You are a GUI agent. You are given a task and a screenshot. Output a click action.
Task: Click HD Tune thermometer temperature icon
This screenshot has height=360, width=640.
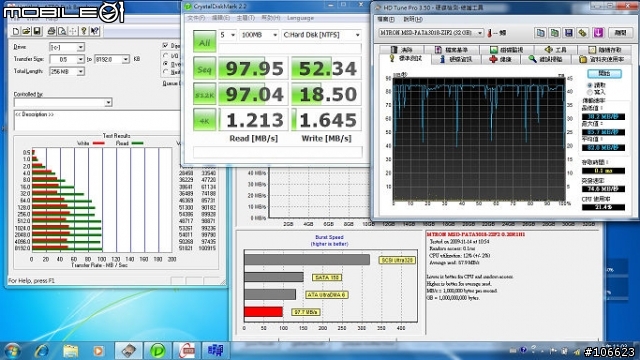(489, 33)
